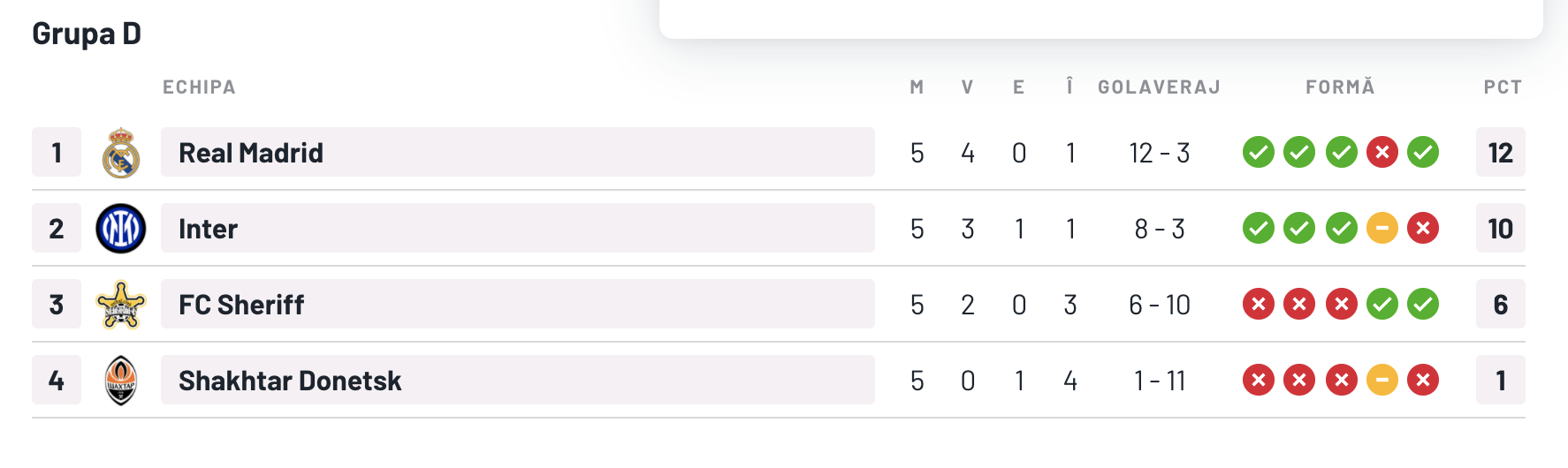Click the ECHIPA column header

[x=199, y=87]
